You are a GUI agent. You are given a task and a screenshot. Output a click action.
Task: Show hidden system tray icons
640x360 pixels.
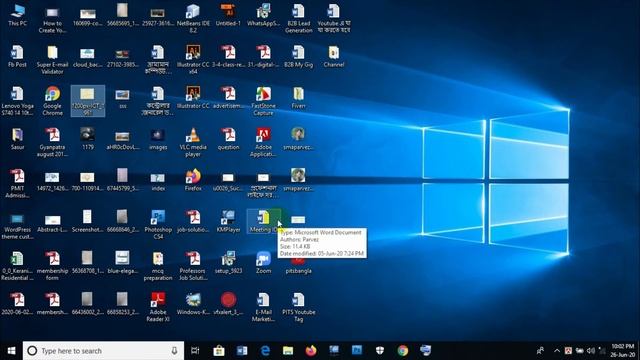point(557,351)
